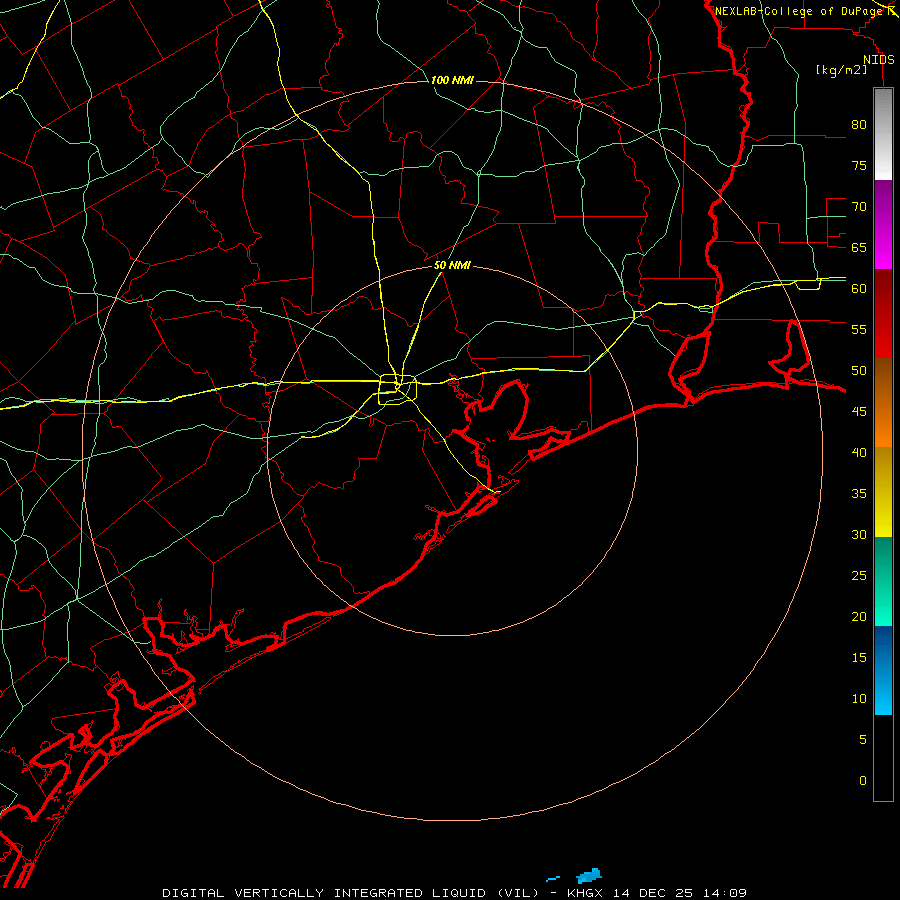The width and height of the screenshot is (900, 900).
Task: Pick the yellow segment of the color bar
Action: pos(883,492)
